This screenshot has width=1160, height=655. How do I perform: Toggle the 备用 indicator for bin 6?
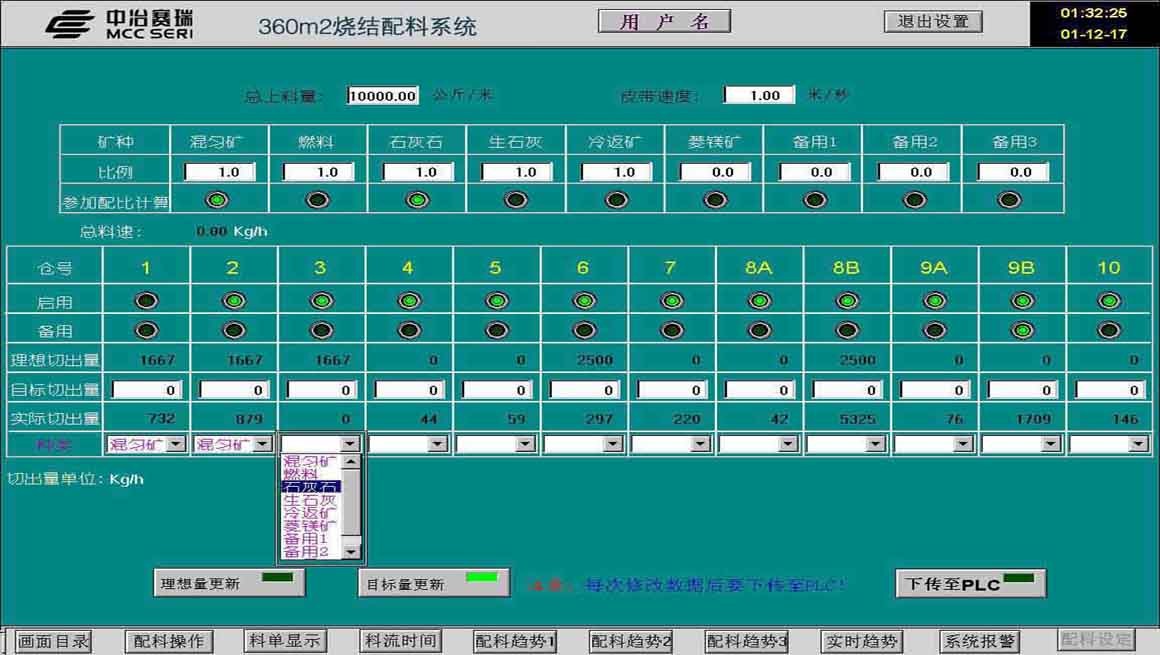point(583,327)
